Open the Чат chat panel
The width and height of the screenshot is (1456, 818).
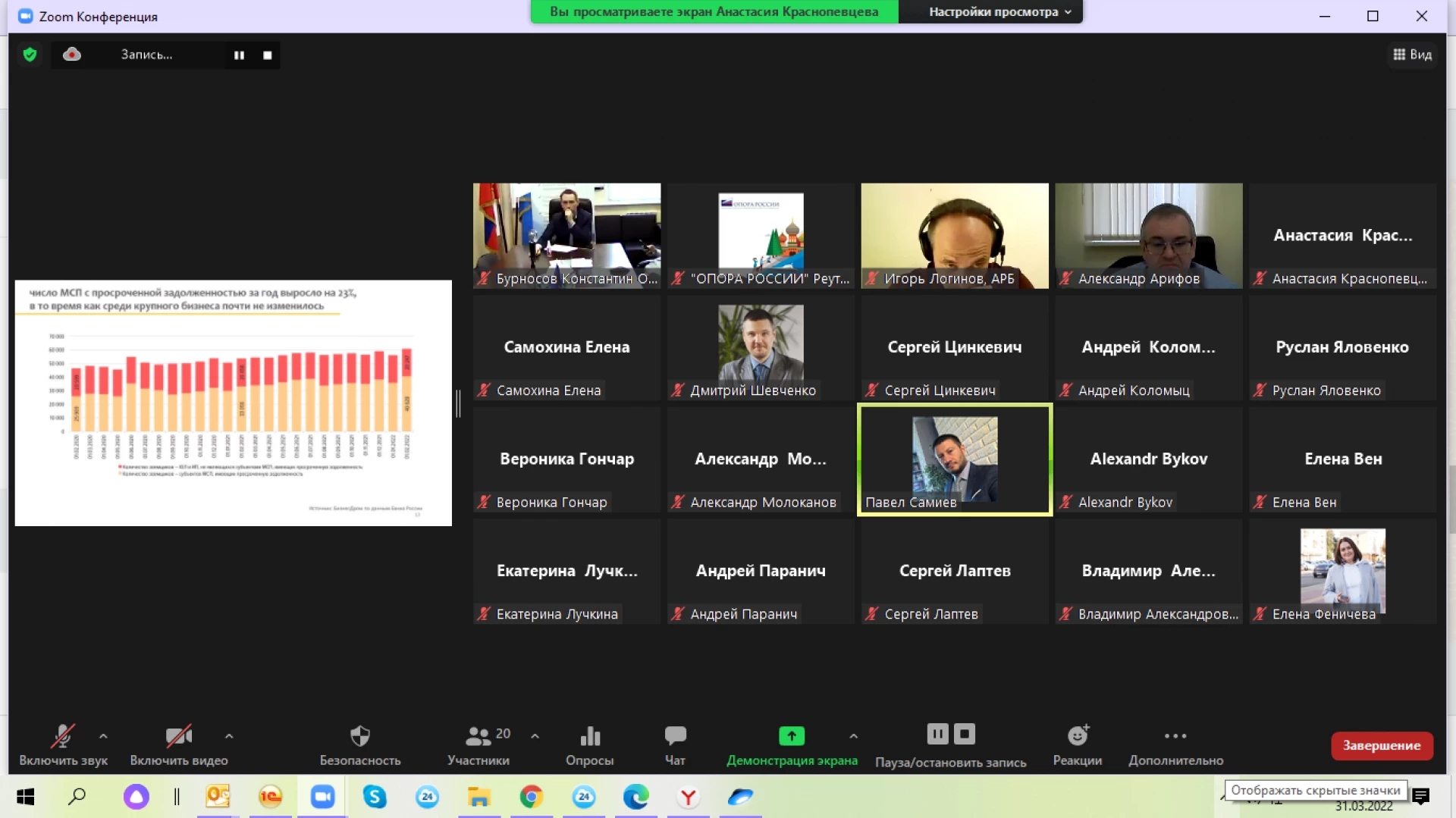pyautogui.click(x=675, y=745)
